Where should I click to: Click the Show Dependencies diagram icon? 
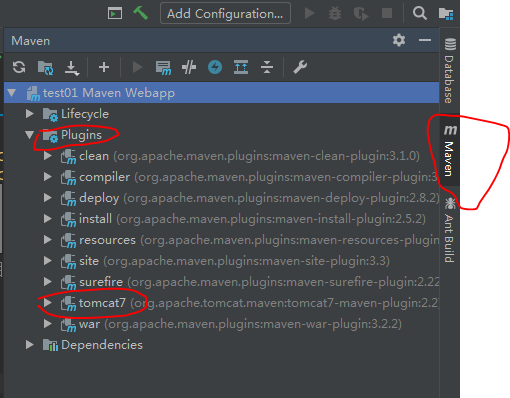coord(241,67)
